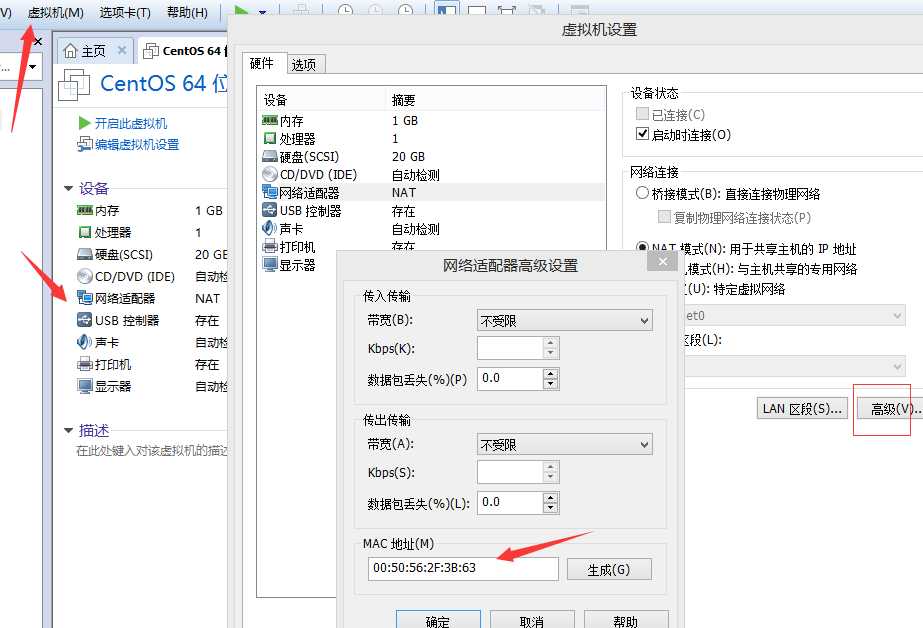Close the 网络适配器高级设置 dialog
Viewport: 923px width, 628px height.
[x=662, y=261]
